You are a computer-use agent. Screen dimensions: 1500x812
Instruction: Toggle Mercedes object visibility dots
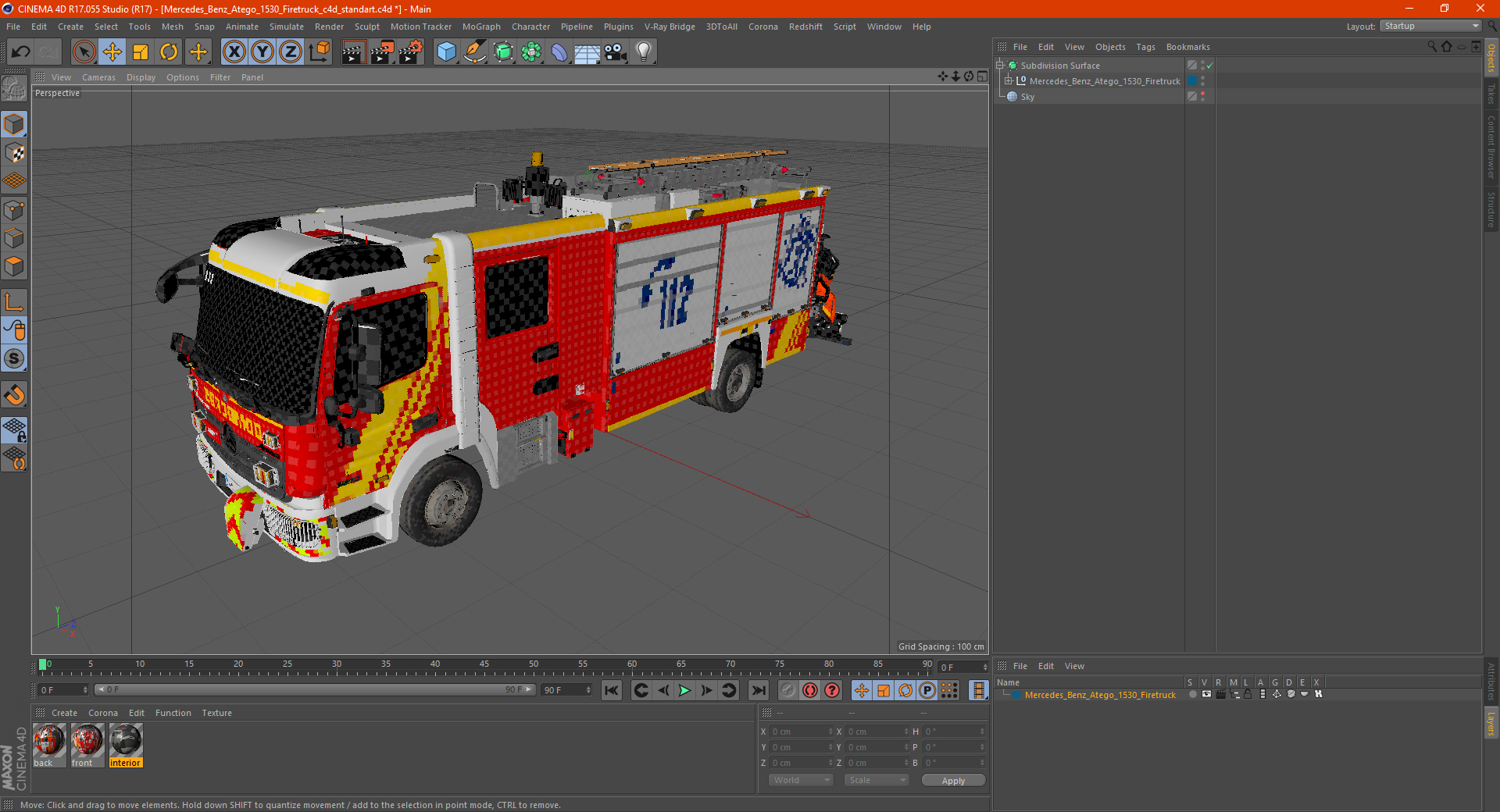click(1202, 81)
